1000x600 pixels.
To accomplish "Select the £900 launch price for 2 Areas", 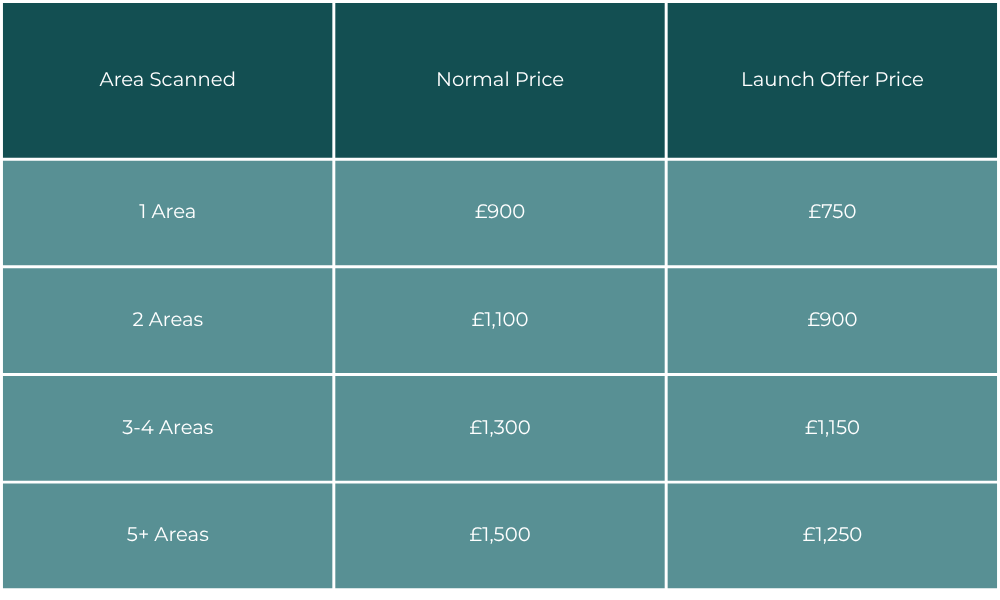I will [832, 320].
